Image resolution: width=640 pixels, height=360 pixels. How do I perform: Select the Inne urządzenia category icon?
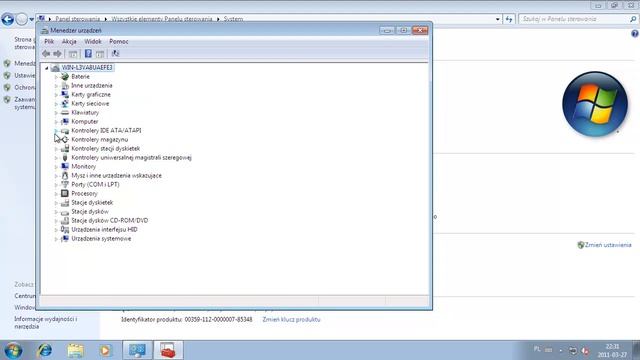coord(65,85)
